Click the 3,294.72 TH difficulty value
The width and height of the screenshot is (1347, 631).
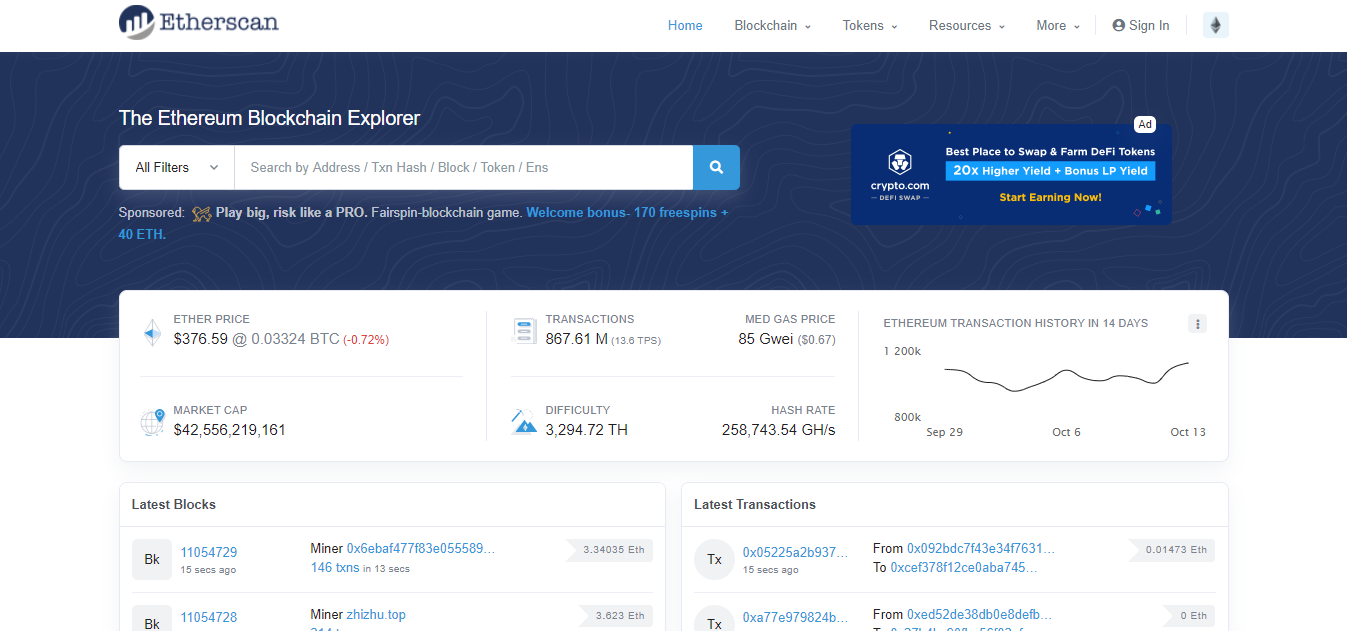(x=586, y=430)
